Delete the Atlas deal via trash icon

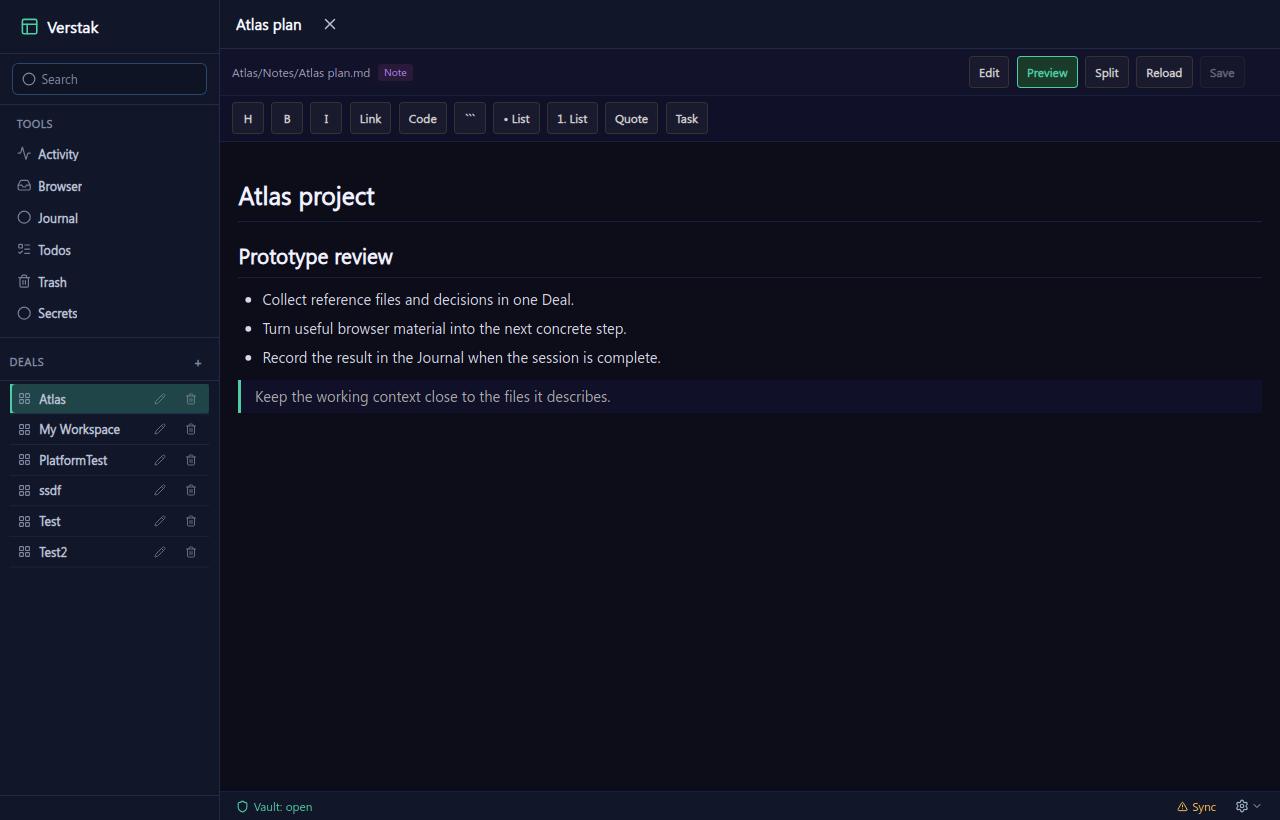pyautogui.click(x=191, y=399)
